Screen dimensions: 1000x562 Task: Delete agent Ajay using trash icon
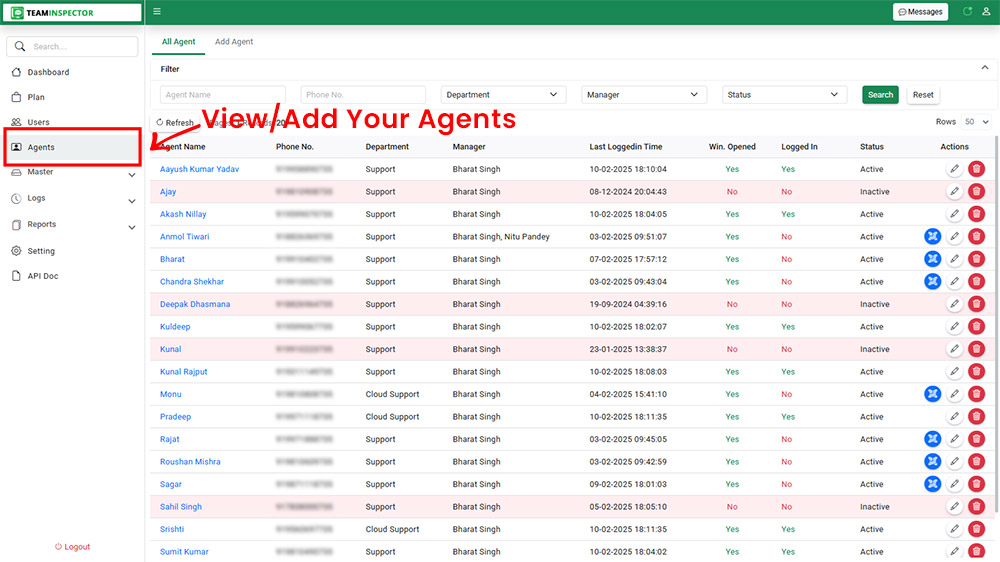click(976, 192)
